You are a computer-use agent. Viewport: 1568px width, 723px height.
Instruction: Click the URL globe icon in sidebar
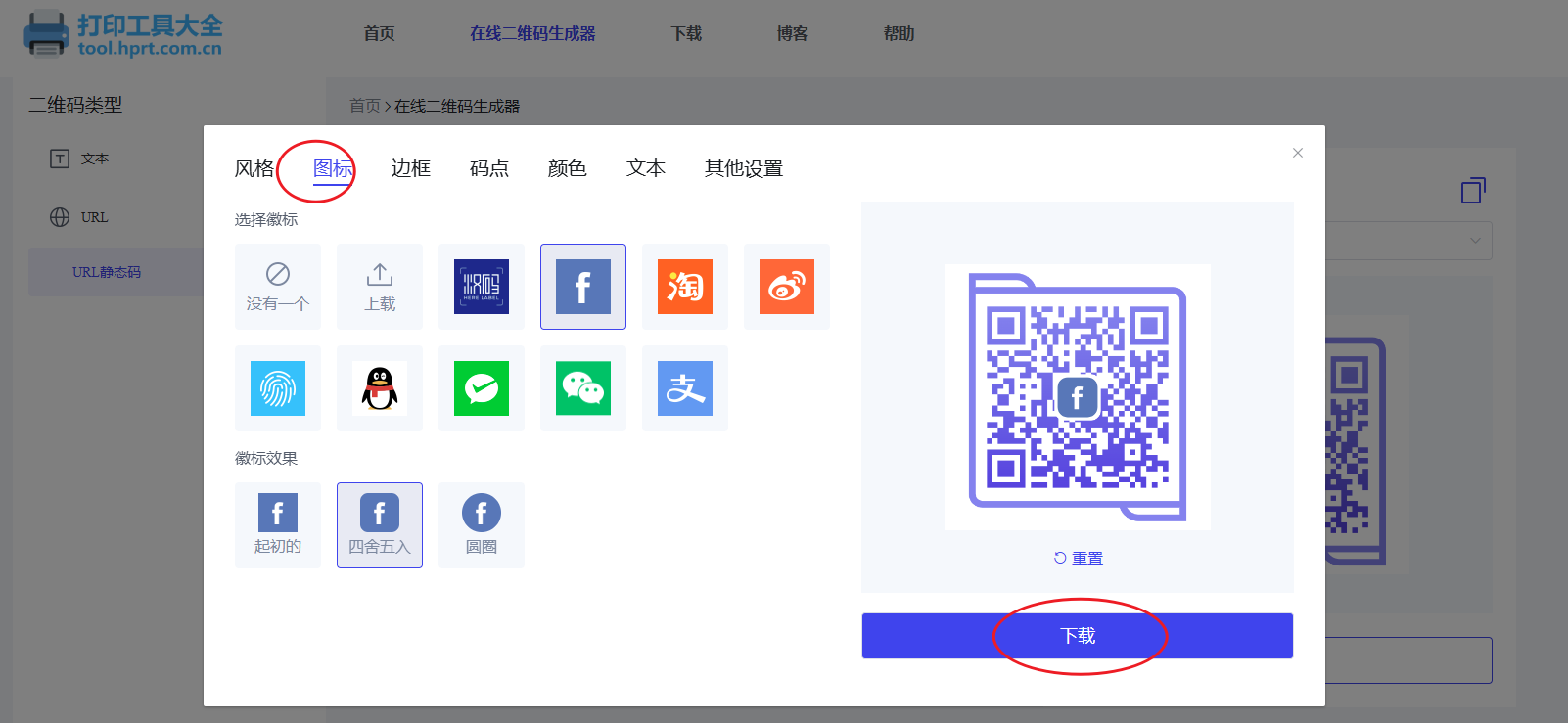[60, 217]
